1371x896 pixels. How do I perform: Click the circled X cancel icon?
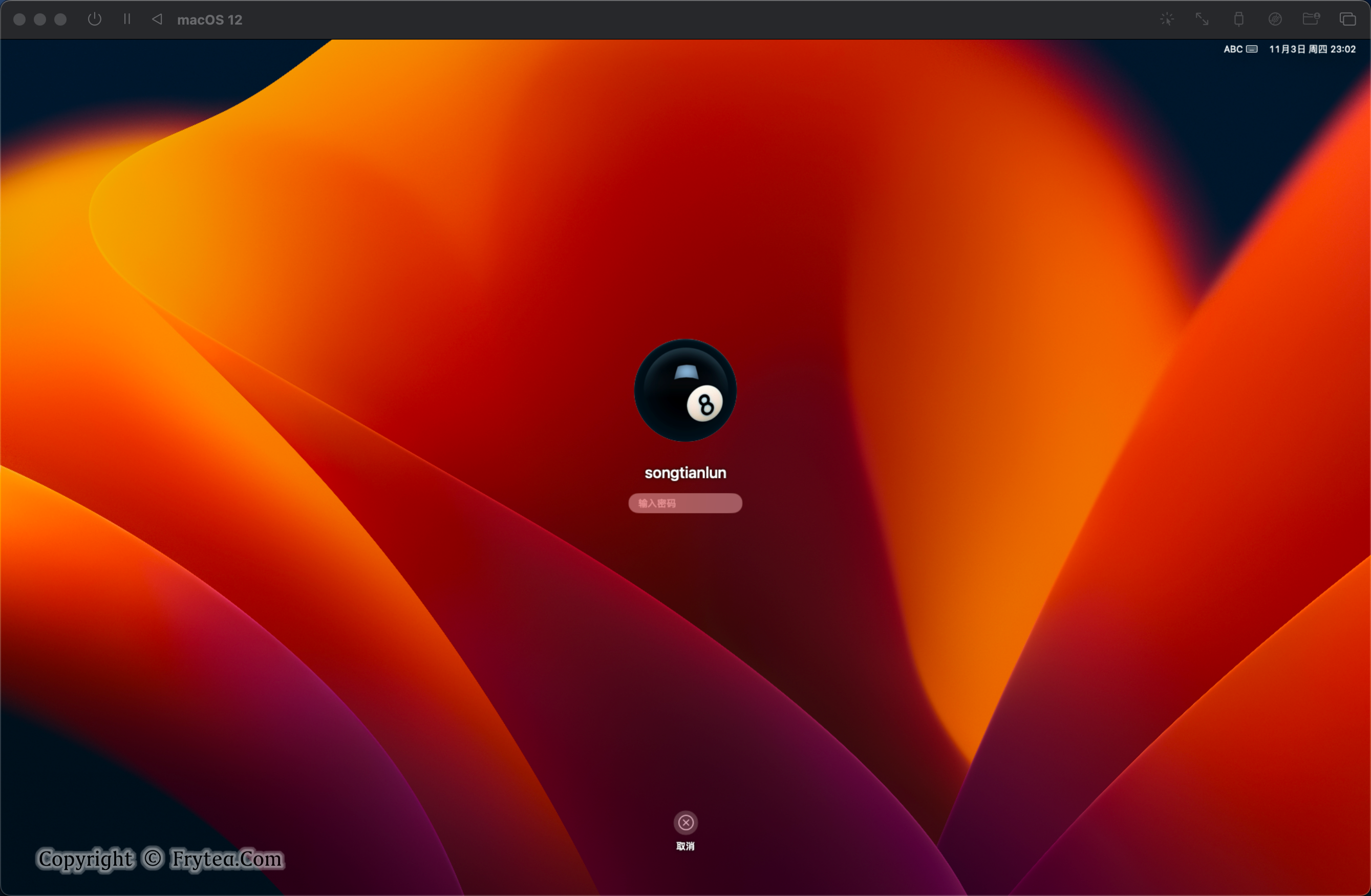pos(686,822)
